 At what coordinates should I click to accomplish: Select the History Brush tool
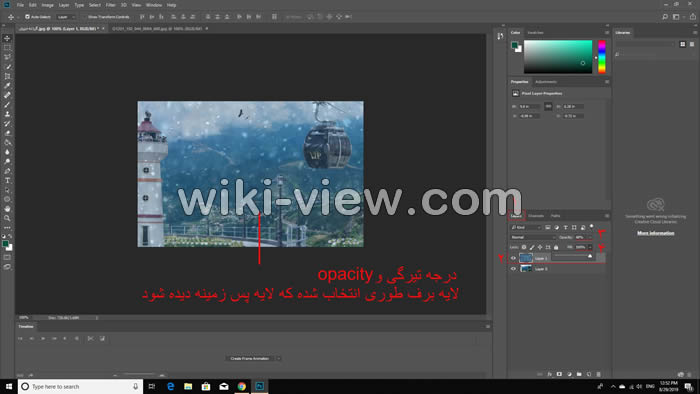click(7, 124)
